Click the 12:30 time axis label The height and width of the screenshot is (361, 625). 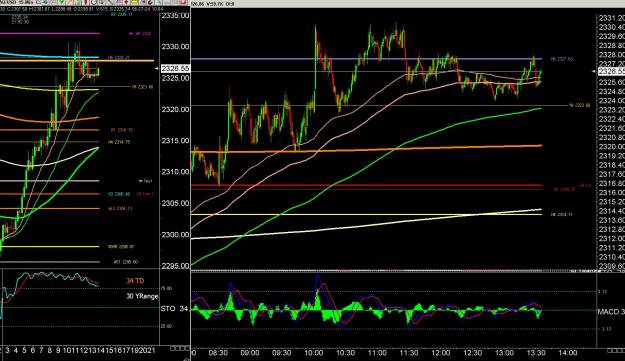472,353
